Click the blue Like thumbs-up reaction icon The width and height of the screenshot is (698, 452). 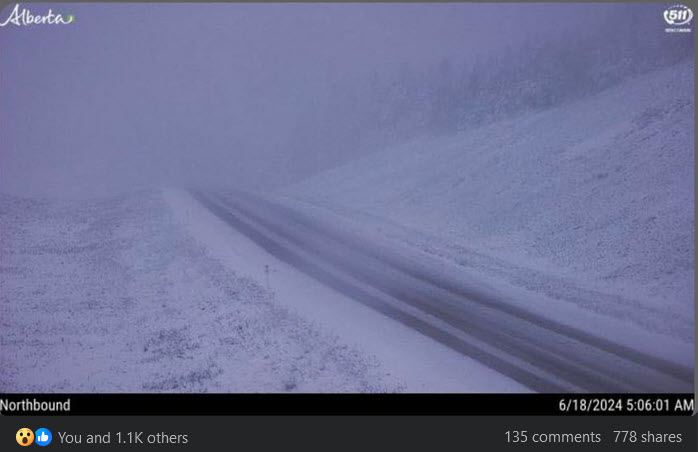[43, 437]
